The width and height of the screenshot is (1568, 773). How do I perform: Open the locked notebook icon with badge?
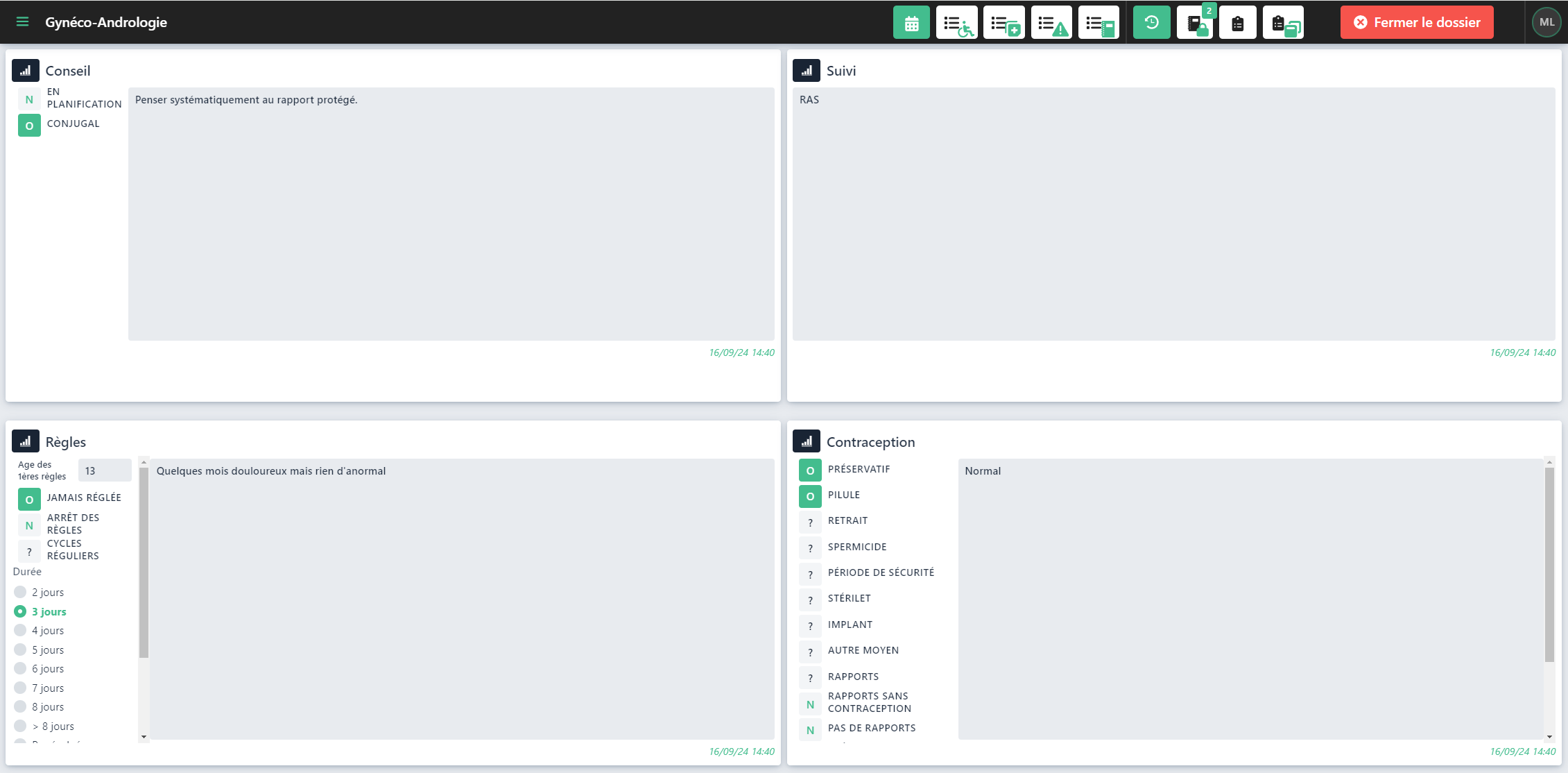pyautogui.click(x=1195, y=23)
